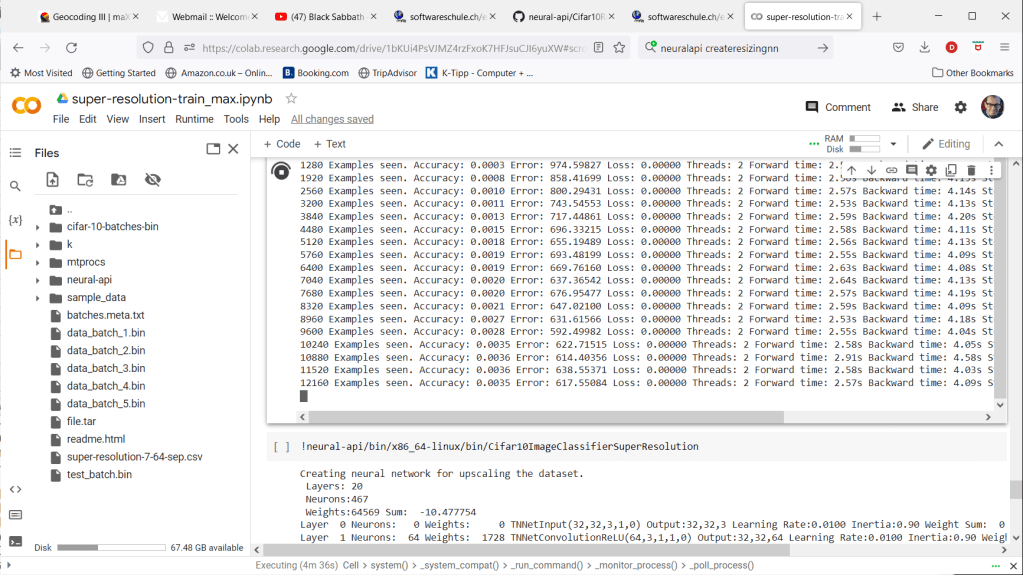Copy link to cell using the link icon
1023x575 pixels.
(x=891, y=171)
